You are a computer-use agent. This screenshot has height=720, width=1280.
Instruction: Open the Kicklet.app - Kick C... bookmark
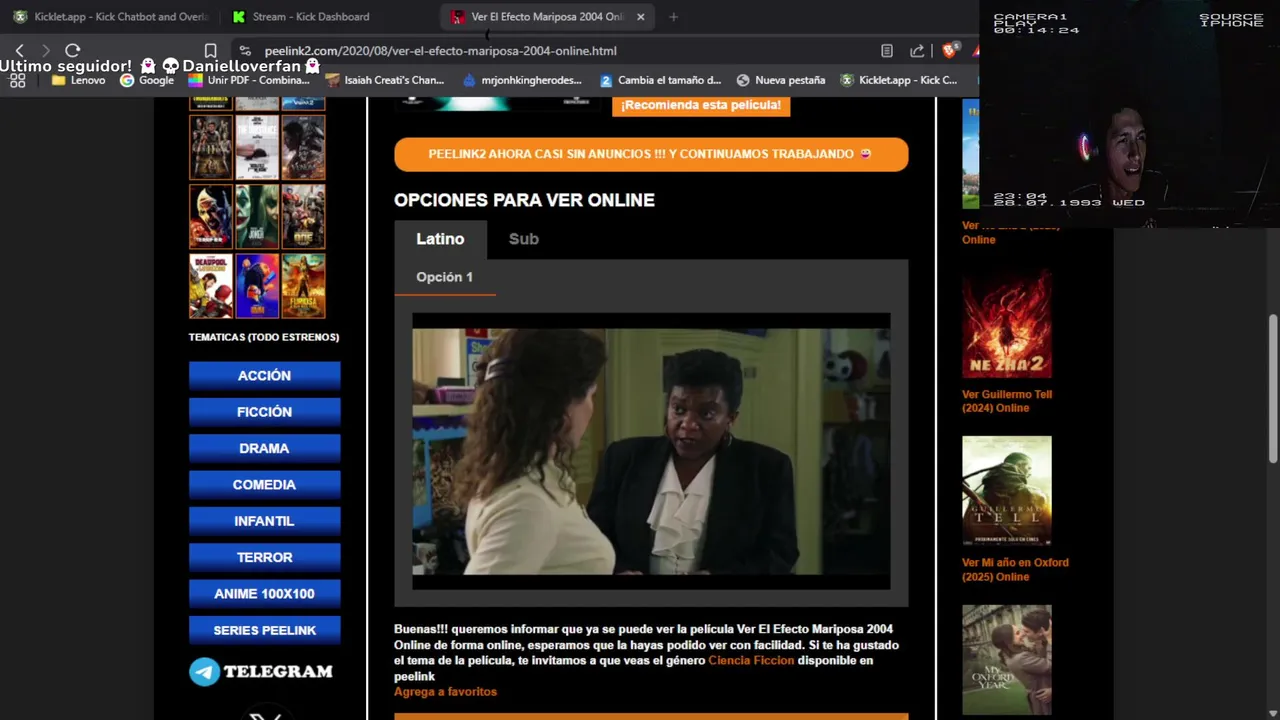pos(899,80)
